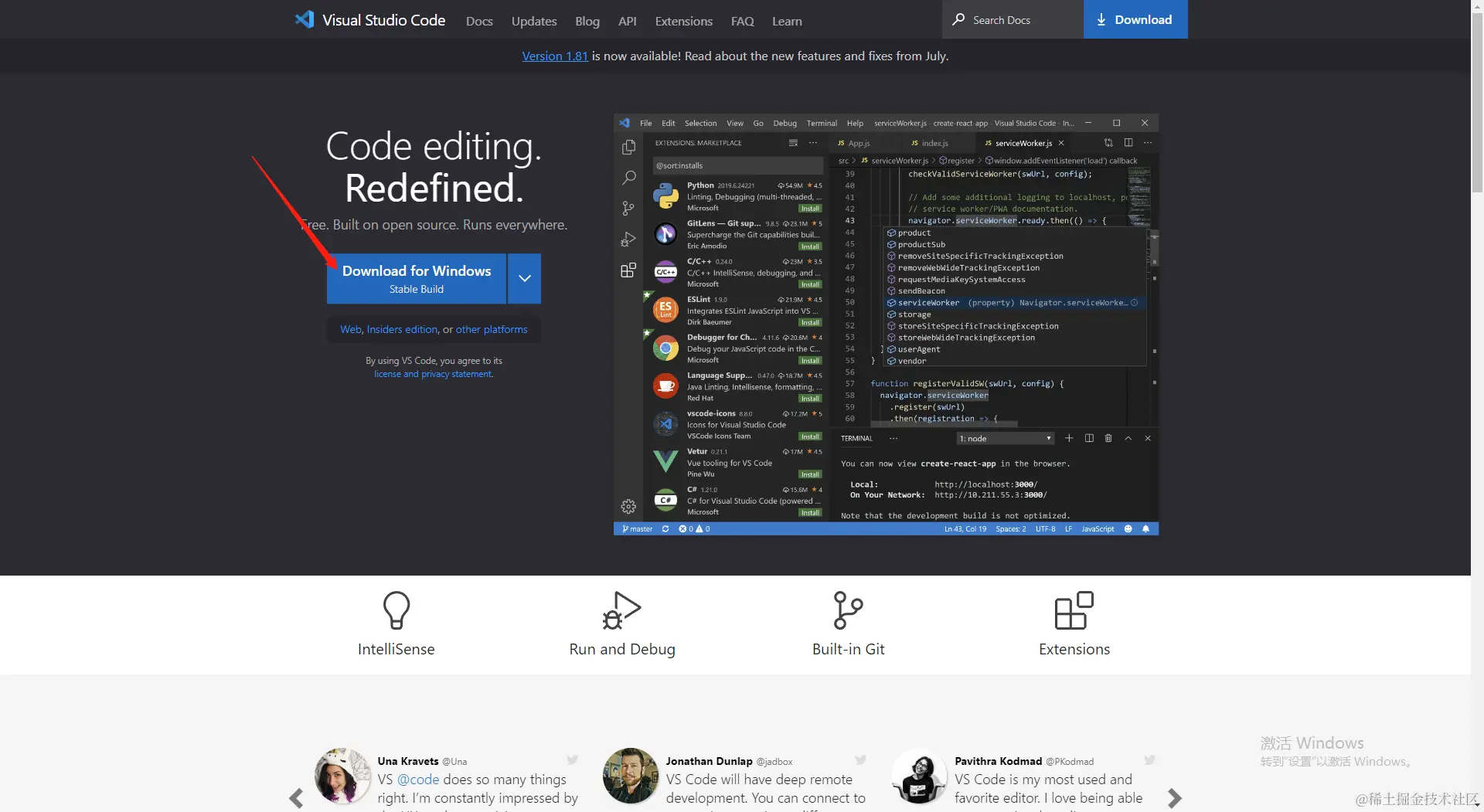Image resolution: width=1484 pixels, height=812 pixels.
Task: Click the Built-in Git branch icon
Action: click(x=848, y=610)
